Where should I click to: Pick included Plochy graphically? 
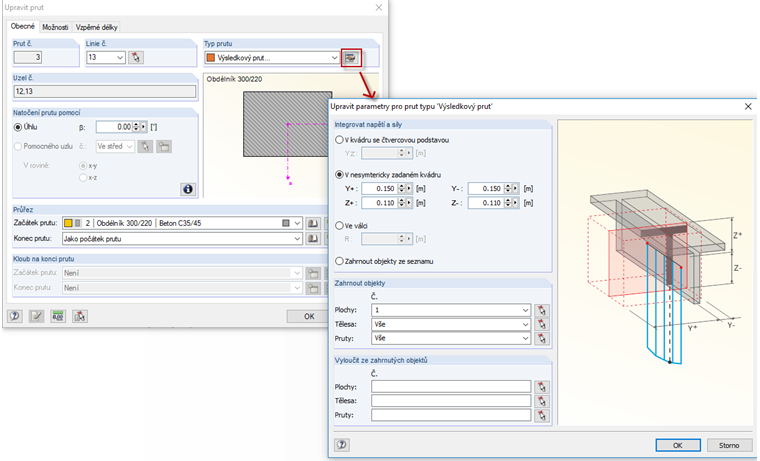[x=542, y=310]
